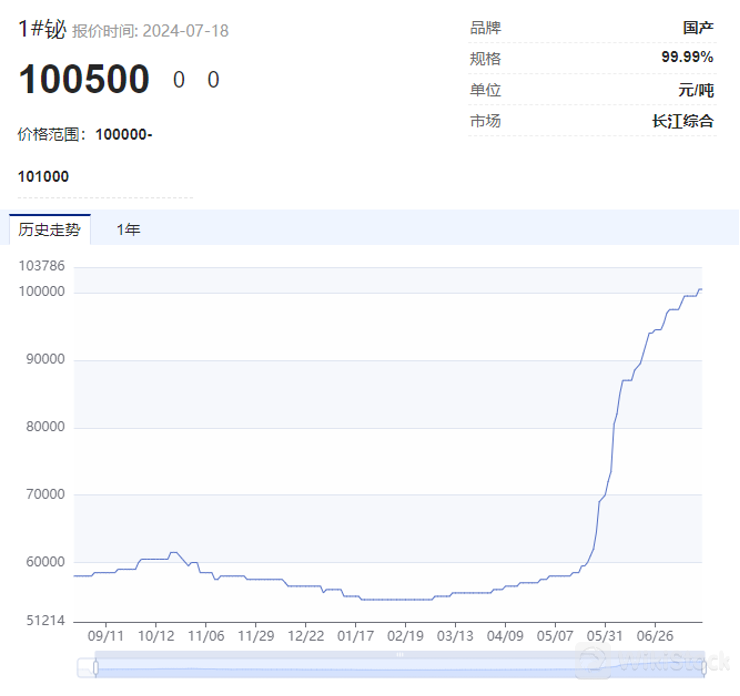Click the right handle of the range slider
740x696 pixels.
pos(704,665)
